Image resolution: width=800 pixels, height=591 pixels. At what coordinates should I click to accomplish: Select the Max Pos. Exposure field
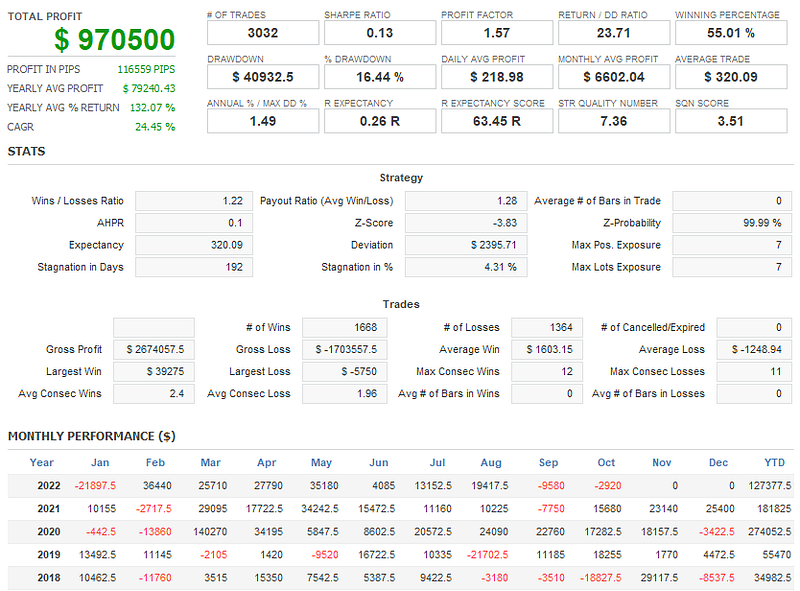click(732, 245)
